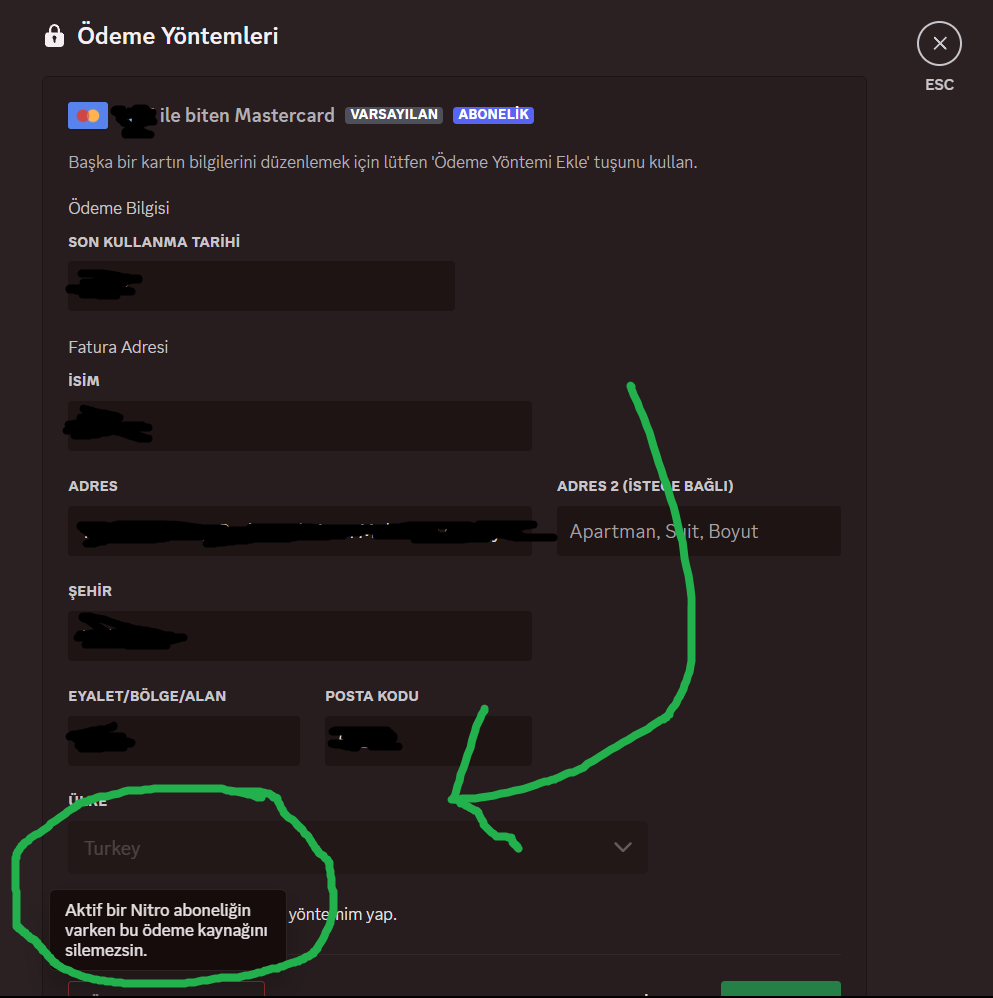This screenshot has width=993, height=998.
Task: Click the Nitro subscription warning tooltip
Action: [x=168, y=930]
